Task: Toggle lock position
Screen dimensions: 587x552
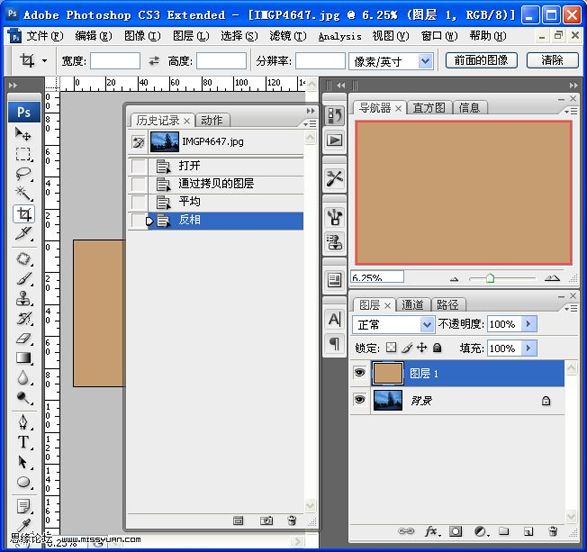Action: click(x=422, y=348)
